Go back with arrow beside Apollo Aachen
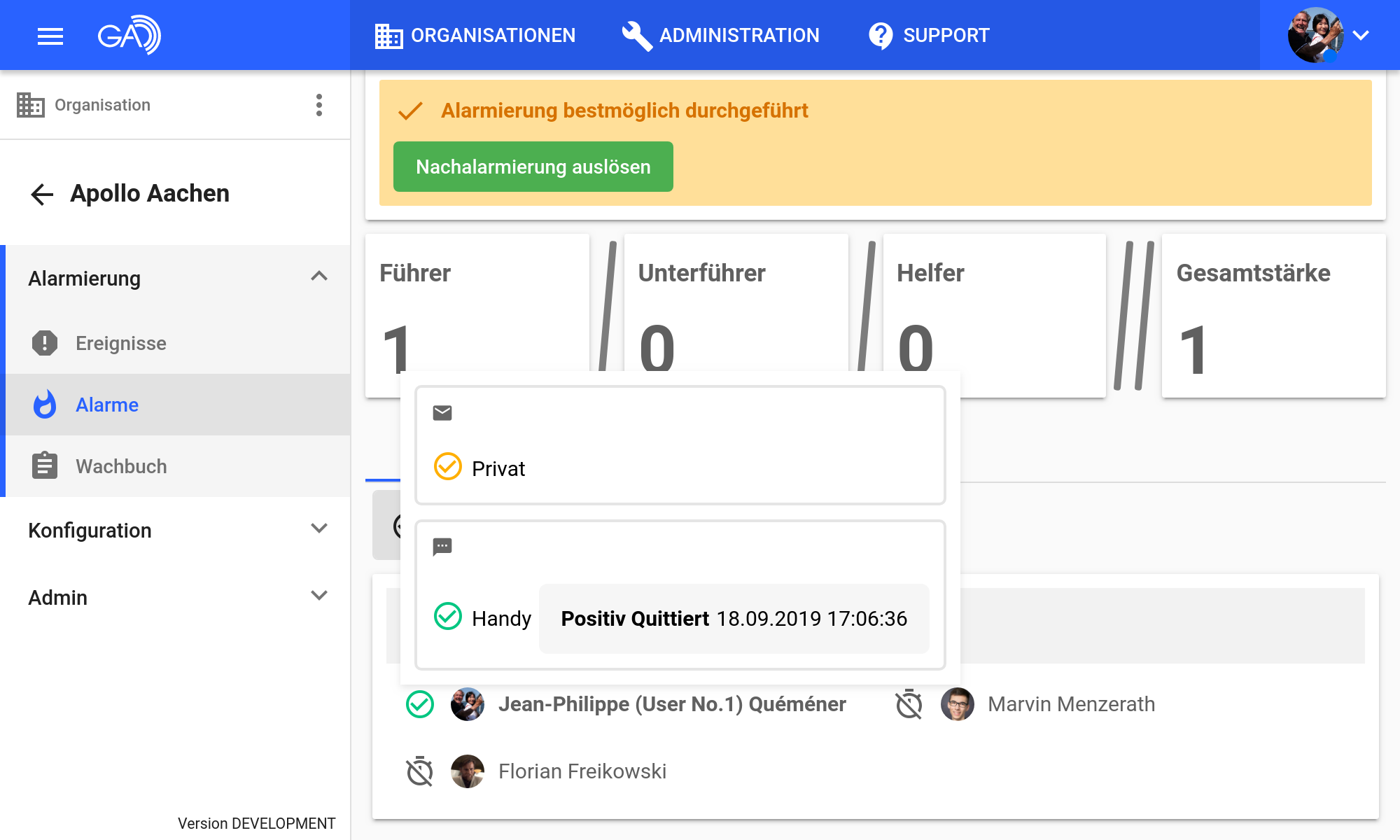1400x840 pixels. pyautogui.click(x=42, y=194)
